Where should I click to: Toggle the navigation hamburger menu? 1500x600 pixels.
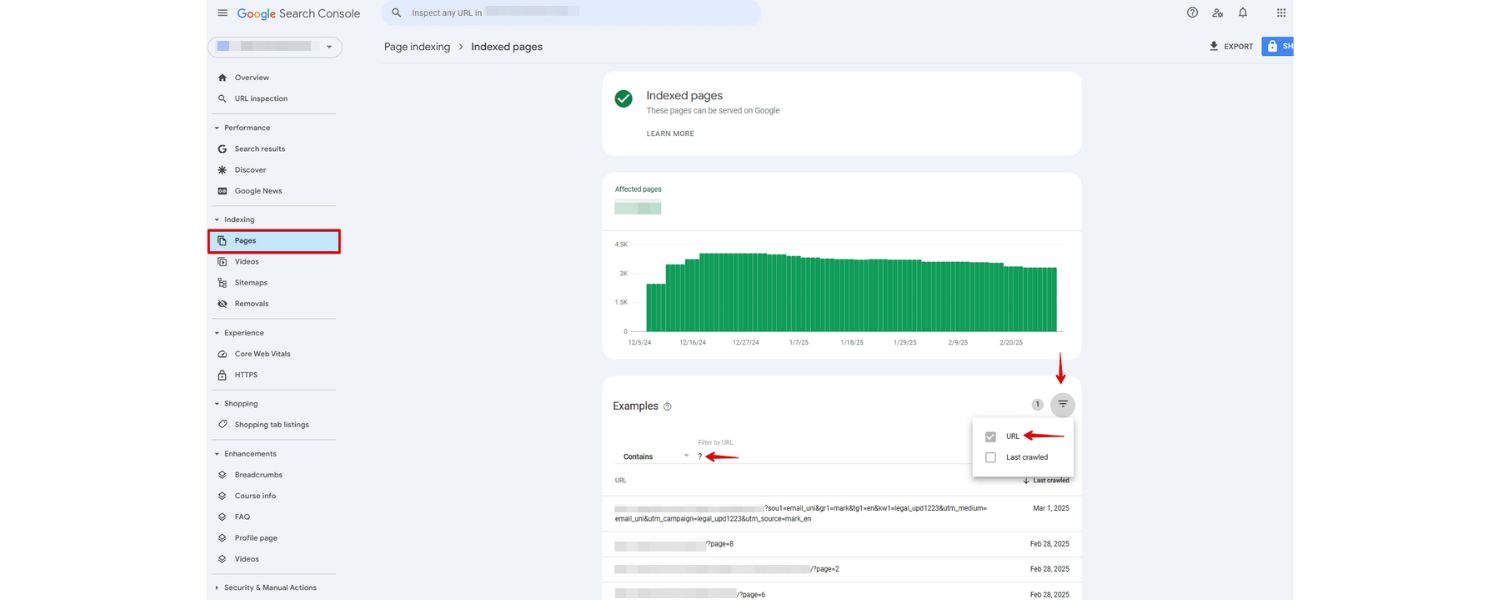coord(222,12)
